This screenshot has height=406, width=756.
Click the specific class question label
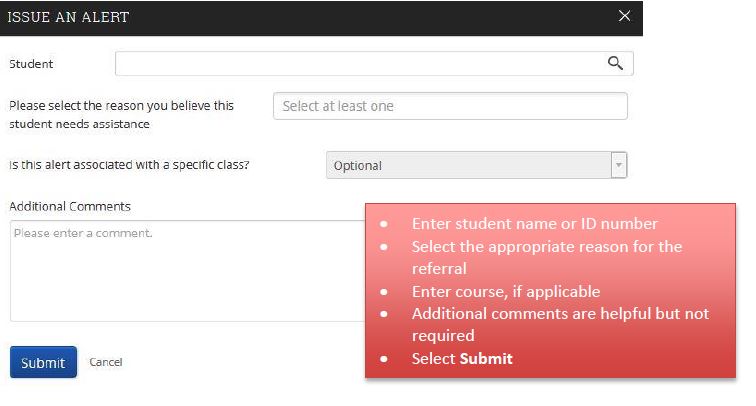click(x=129, y=164)
